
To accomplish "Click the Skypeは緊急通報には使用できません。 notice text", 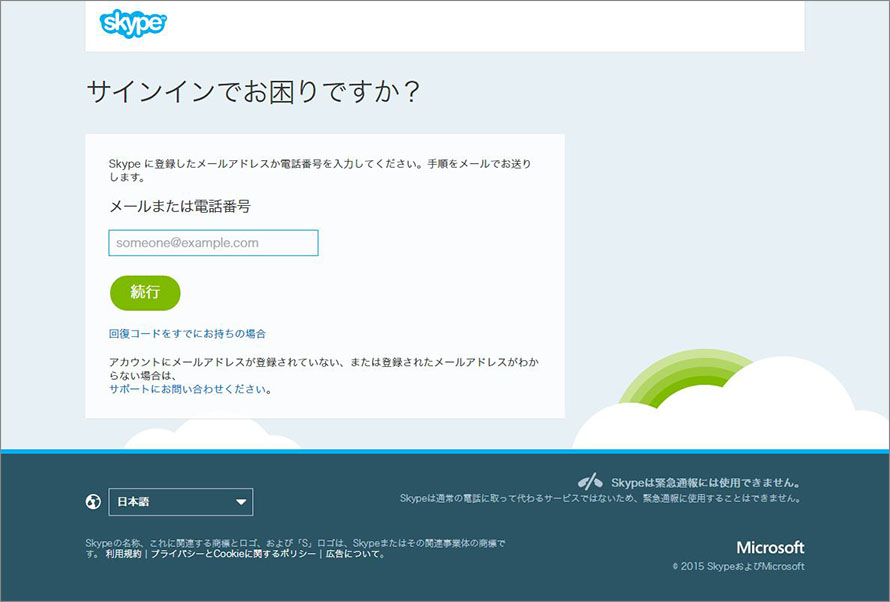I will [706, 483].
